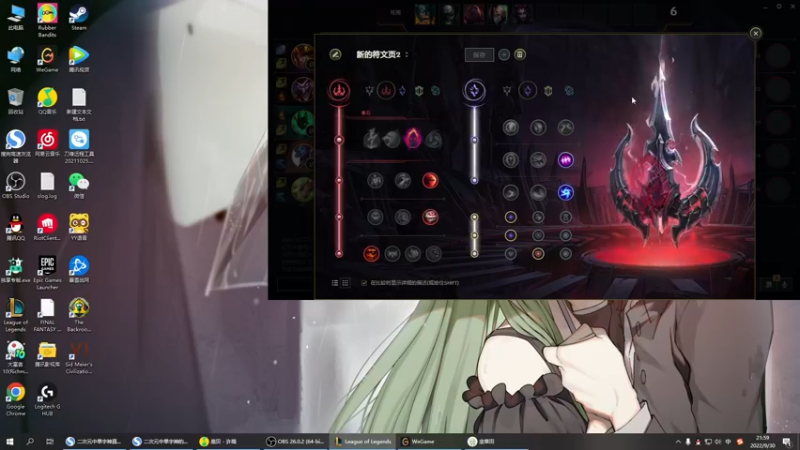This screenshot has height=450, width=800.
Task: Select the Scorch secondary rune
Action: pos(511,192)
